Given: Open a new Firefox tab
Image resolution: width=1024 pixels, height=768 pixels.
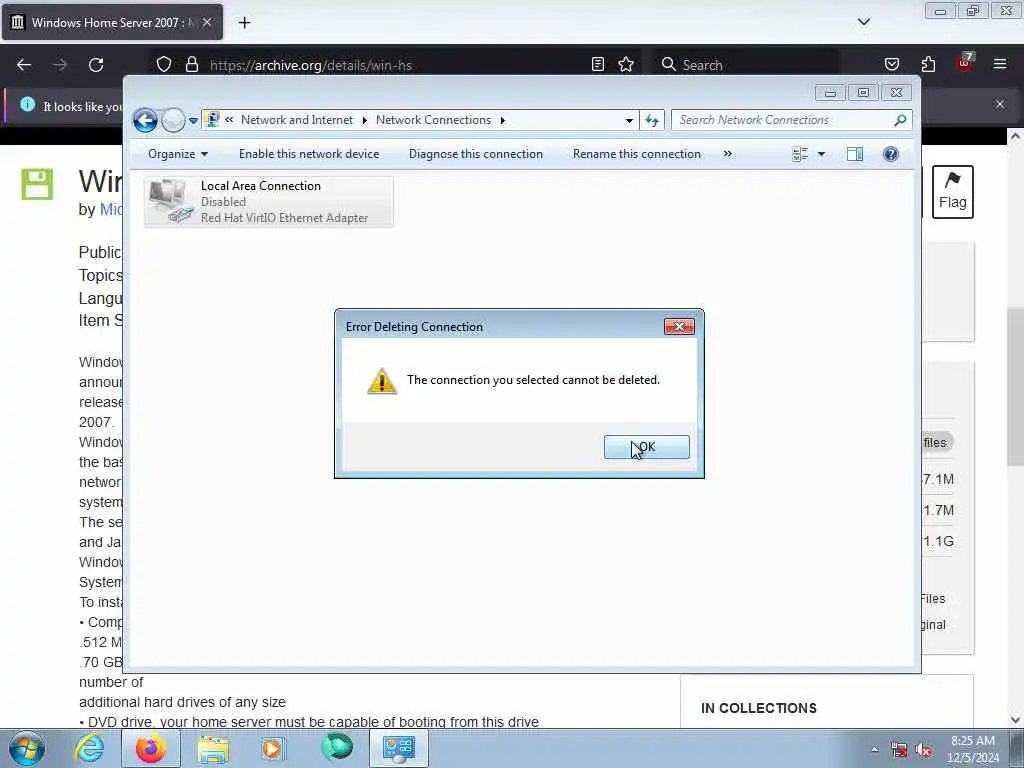Looking at the screenshot, I should pos(244,23).
